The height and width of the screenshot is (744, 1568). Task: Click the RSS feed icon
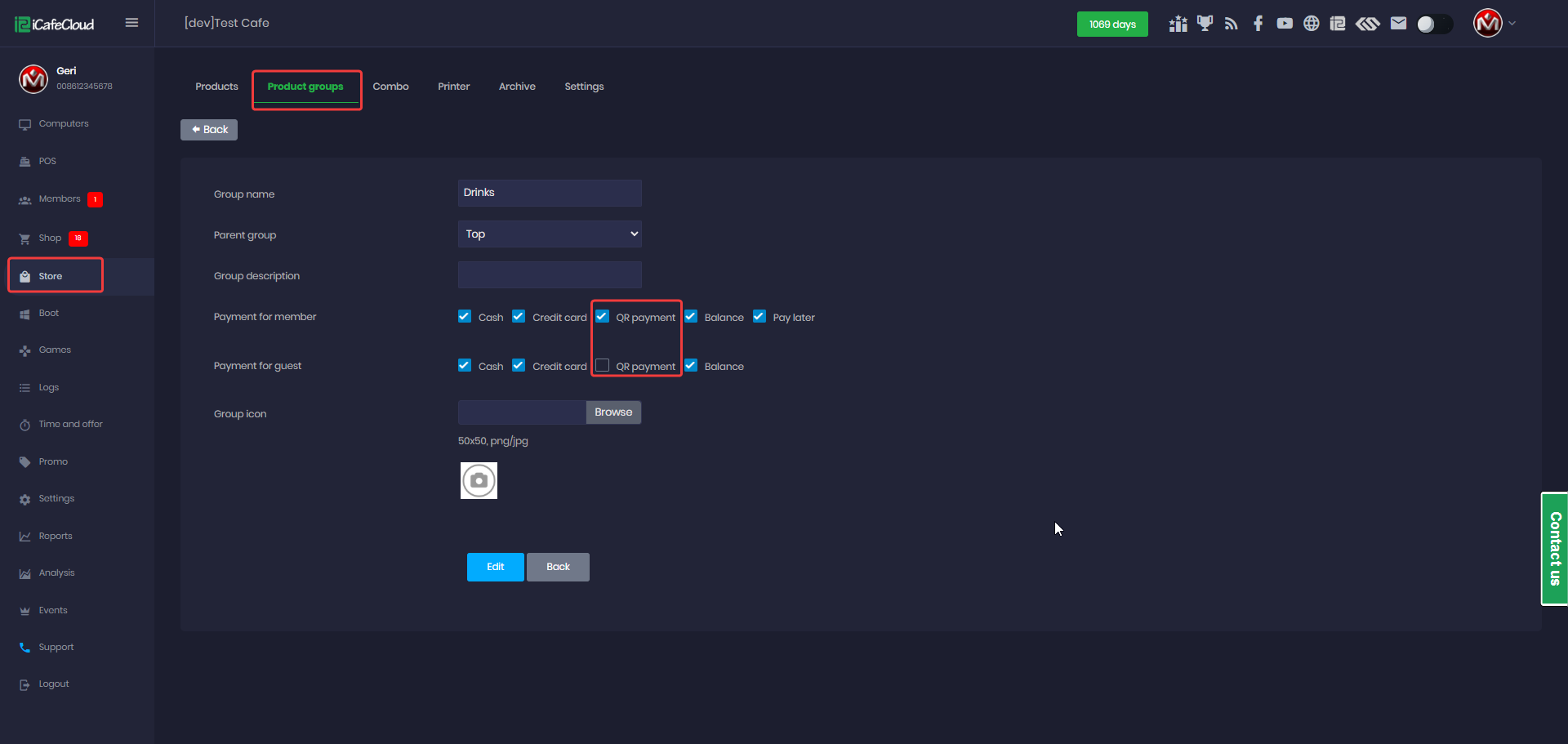click(x=1231, y=24)
